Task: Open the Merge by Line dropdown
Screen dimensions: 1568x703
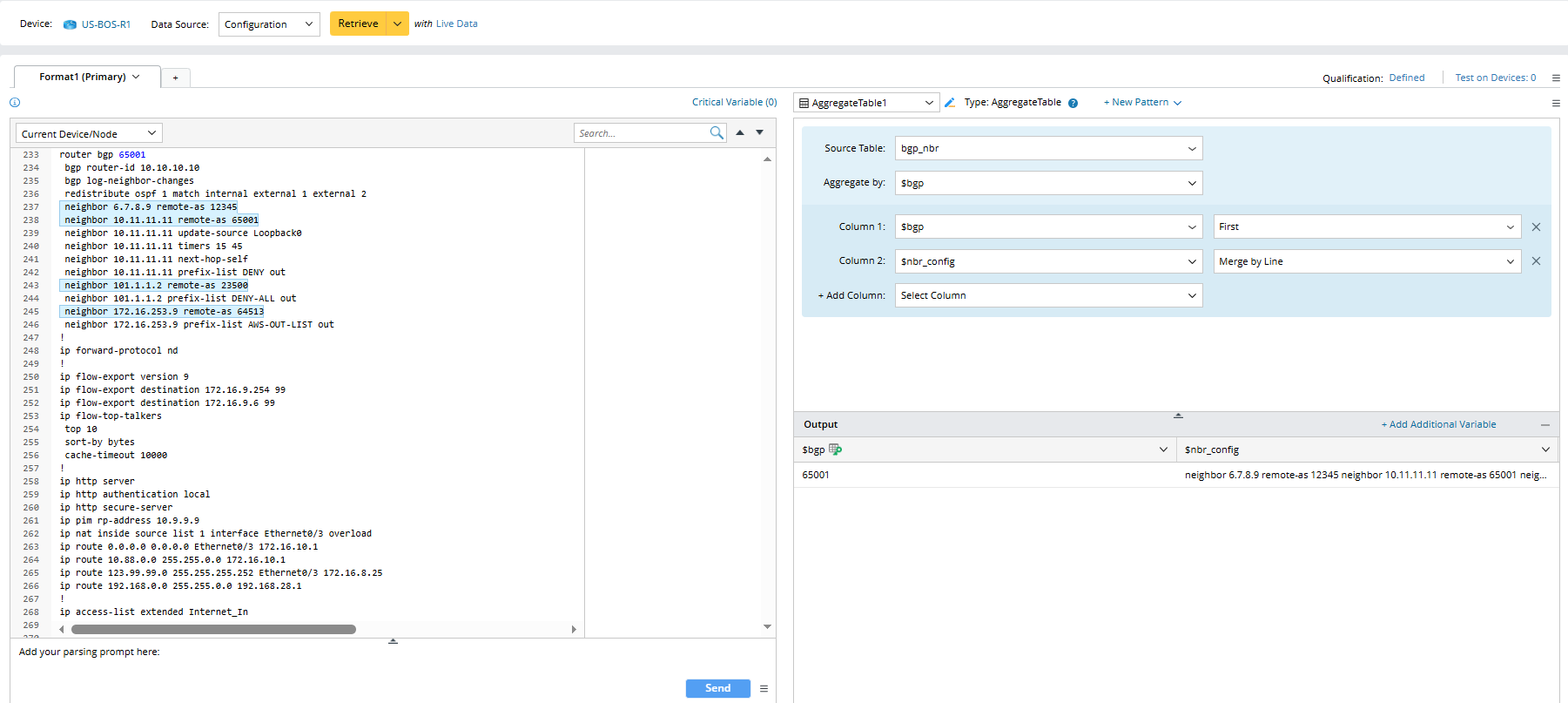Action: click(1366, 261)
